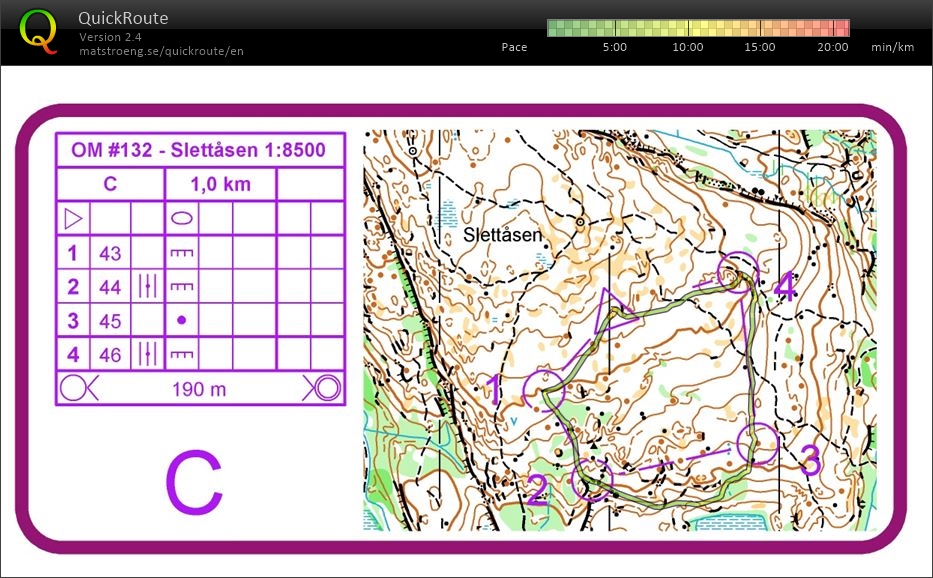Click control number 3 in the table
The width and height of the screenshot is (933, 578).
73,321
